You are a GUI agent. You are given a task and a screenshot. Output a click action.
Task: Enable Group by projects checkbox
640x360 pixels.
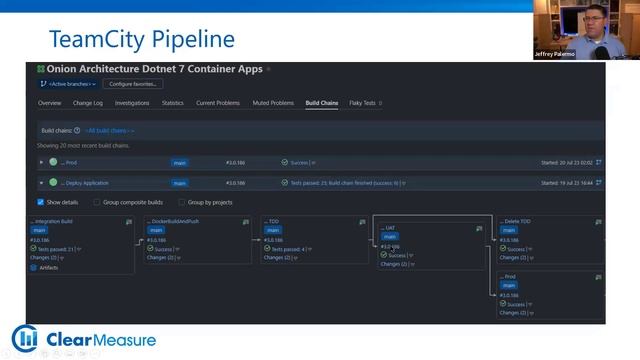(182, 202)
